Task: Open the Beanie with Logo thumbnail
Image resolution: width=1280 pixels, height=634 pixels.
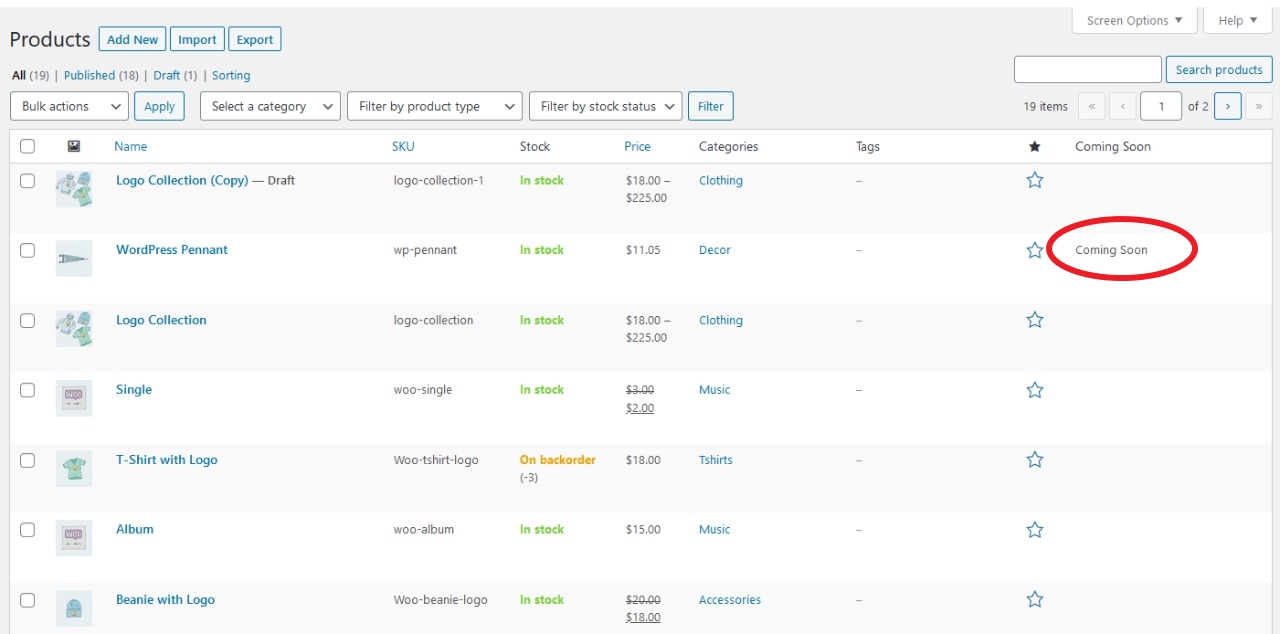Action: point(74,608)
